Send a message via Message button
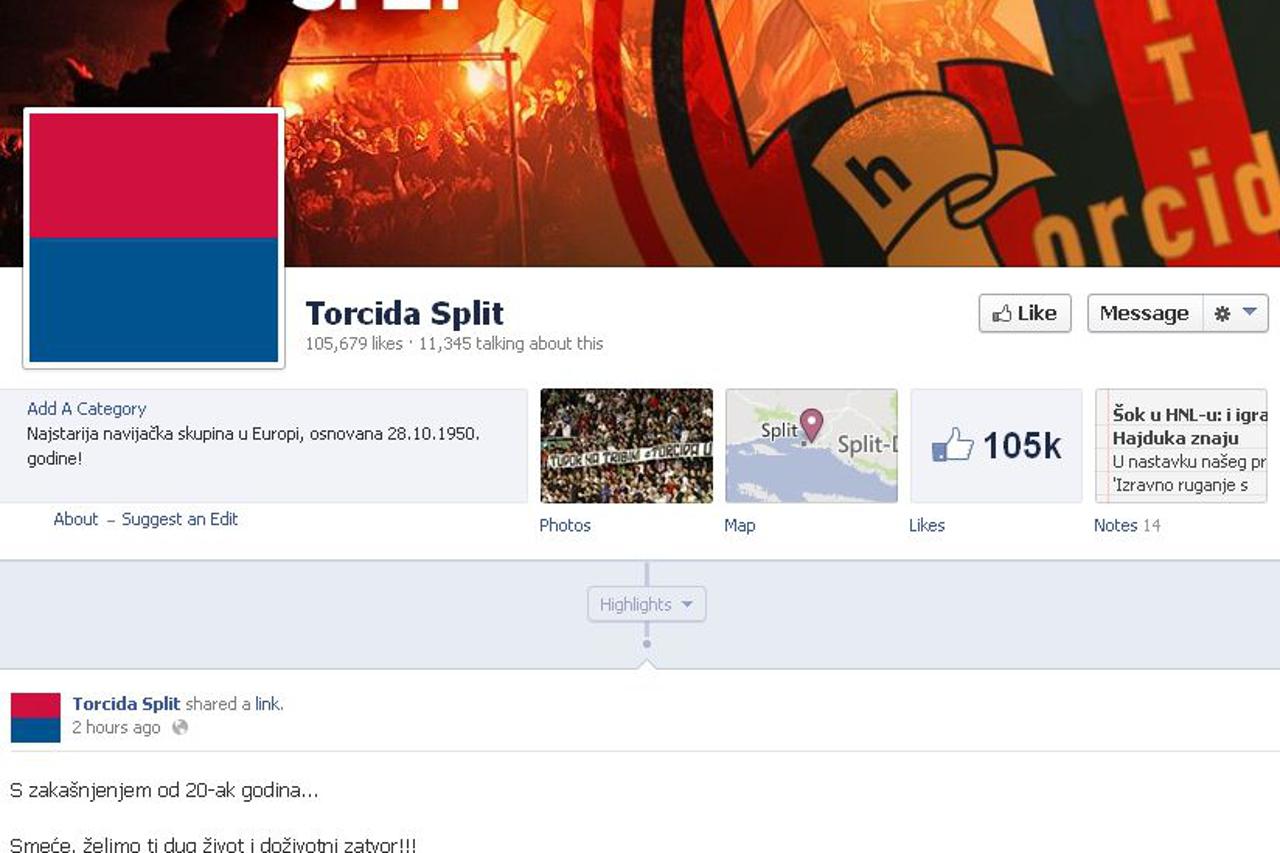This screenshot has width=1280, height=853. point(1144,314)
